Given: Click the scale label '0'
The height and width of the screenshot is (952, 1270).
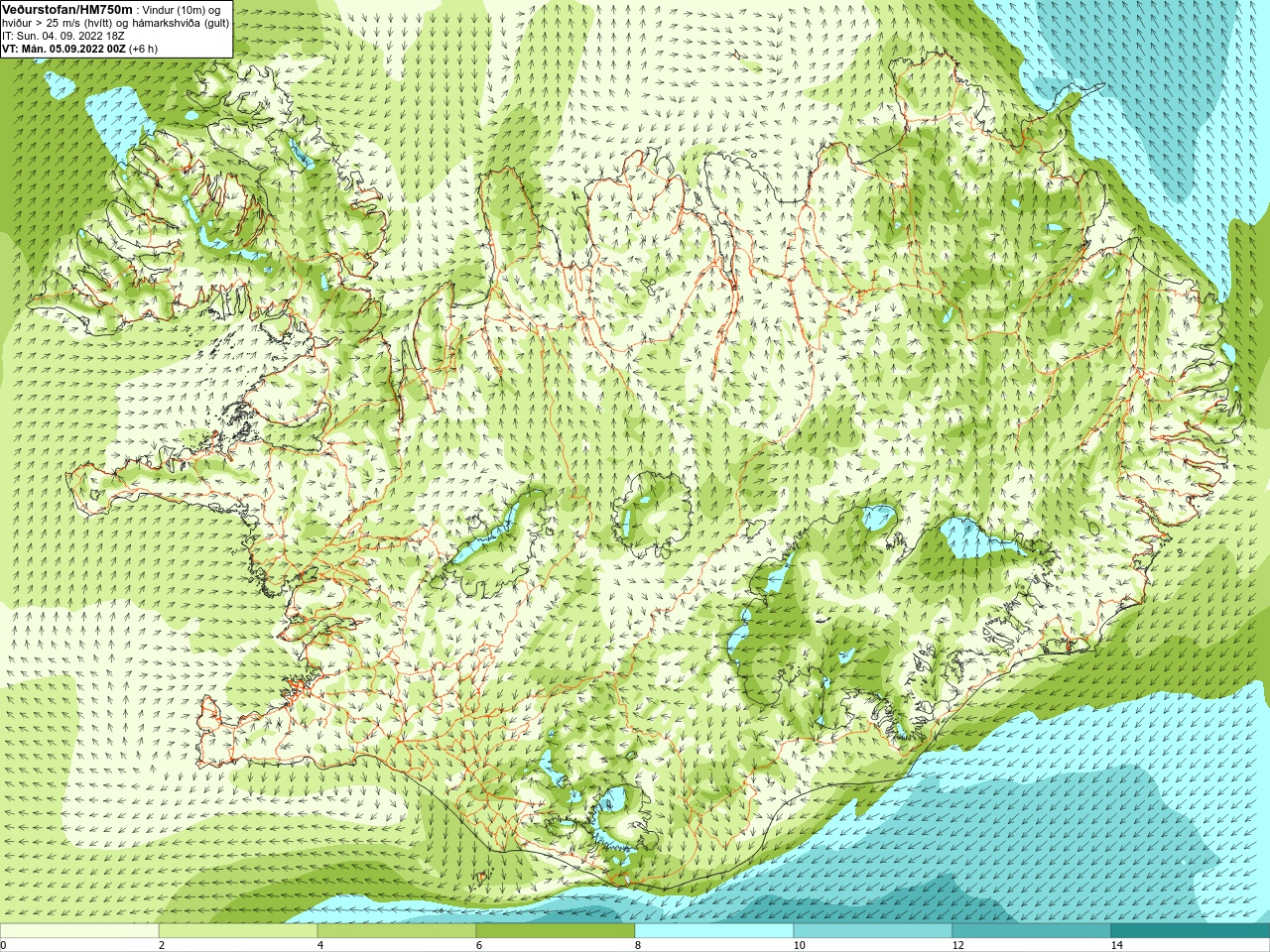Looking at the screenshot, I should click(4, 945).
